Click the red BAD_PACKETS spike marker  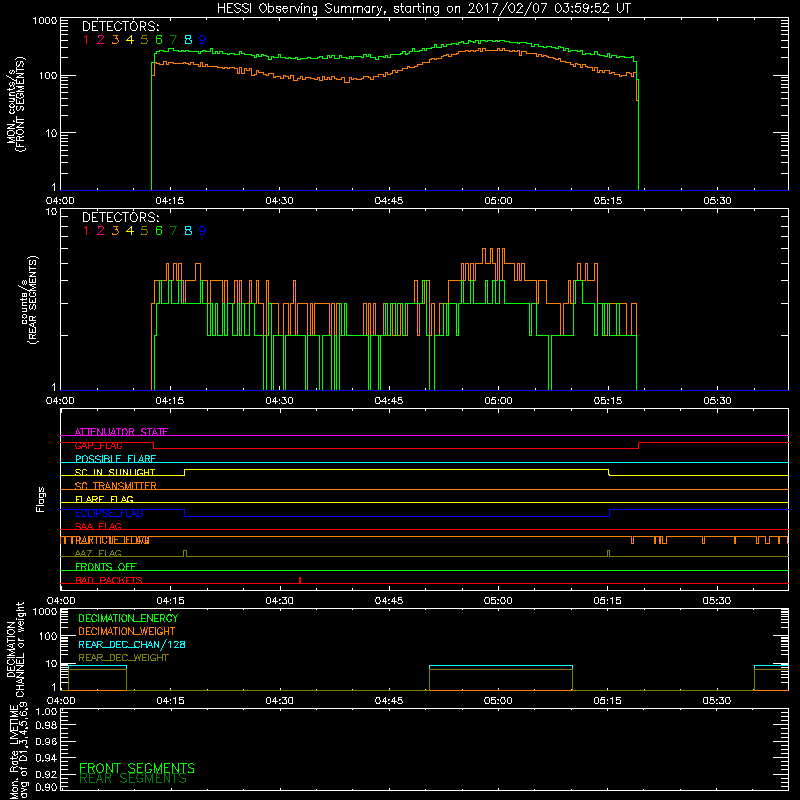point(300,580)
